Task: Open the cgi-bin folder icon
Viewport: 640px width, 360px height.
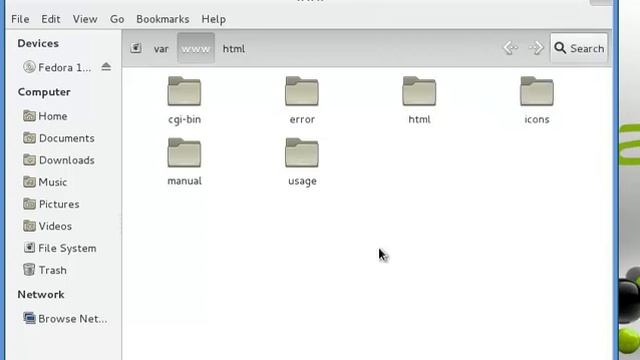Action: 184,91
